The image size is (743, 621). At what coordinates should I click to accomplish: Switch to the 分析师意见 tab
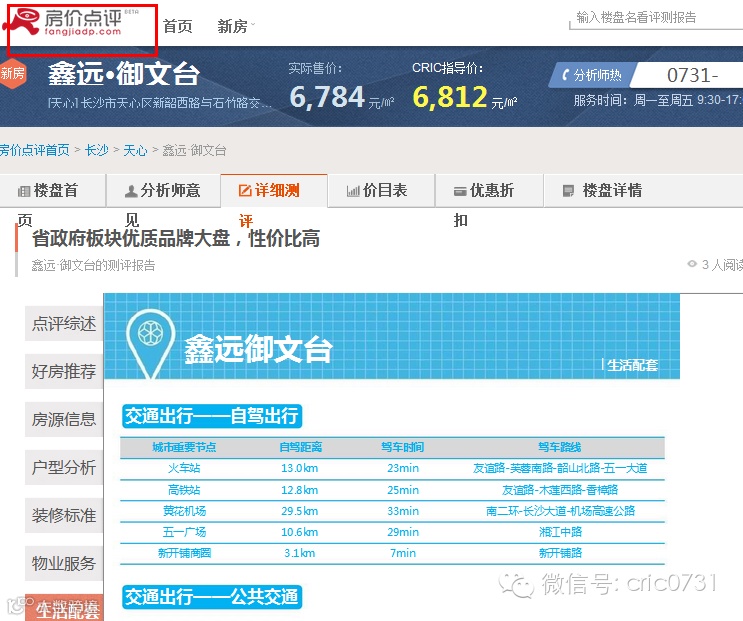[x=163, y=190]
